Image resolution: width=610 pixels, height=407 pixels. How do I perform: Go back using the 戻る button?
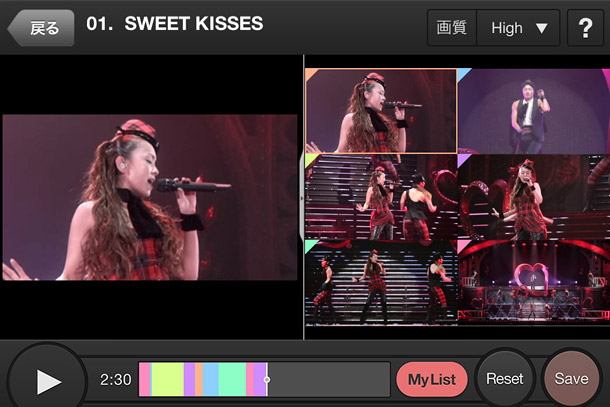point(42,28)
